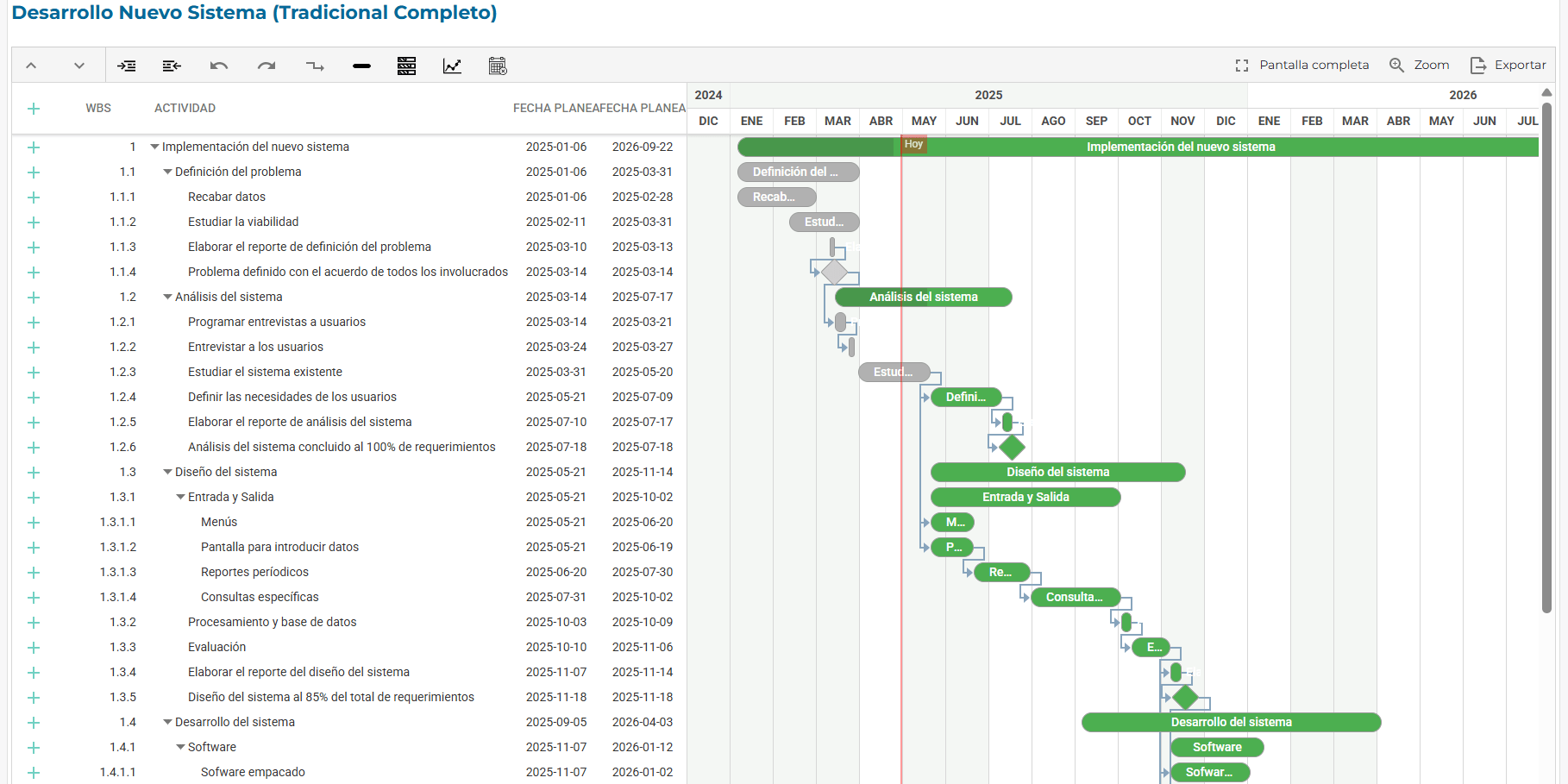
Task: Toggle the thick bar toolbar icon
Action: coord(361,66)
